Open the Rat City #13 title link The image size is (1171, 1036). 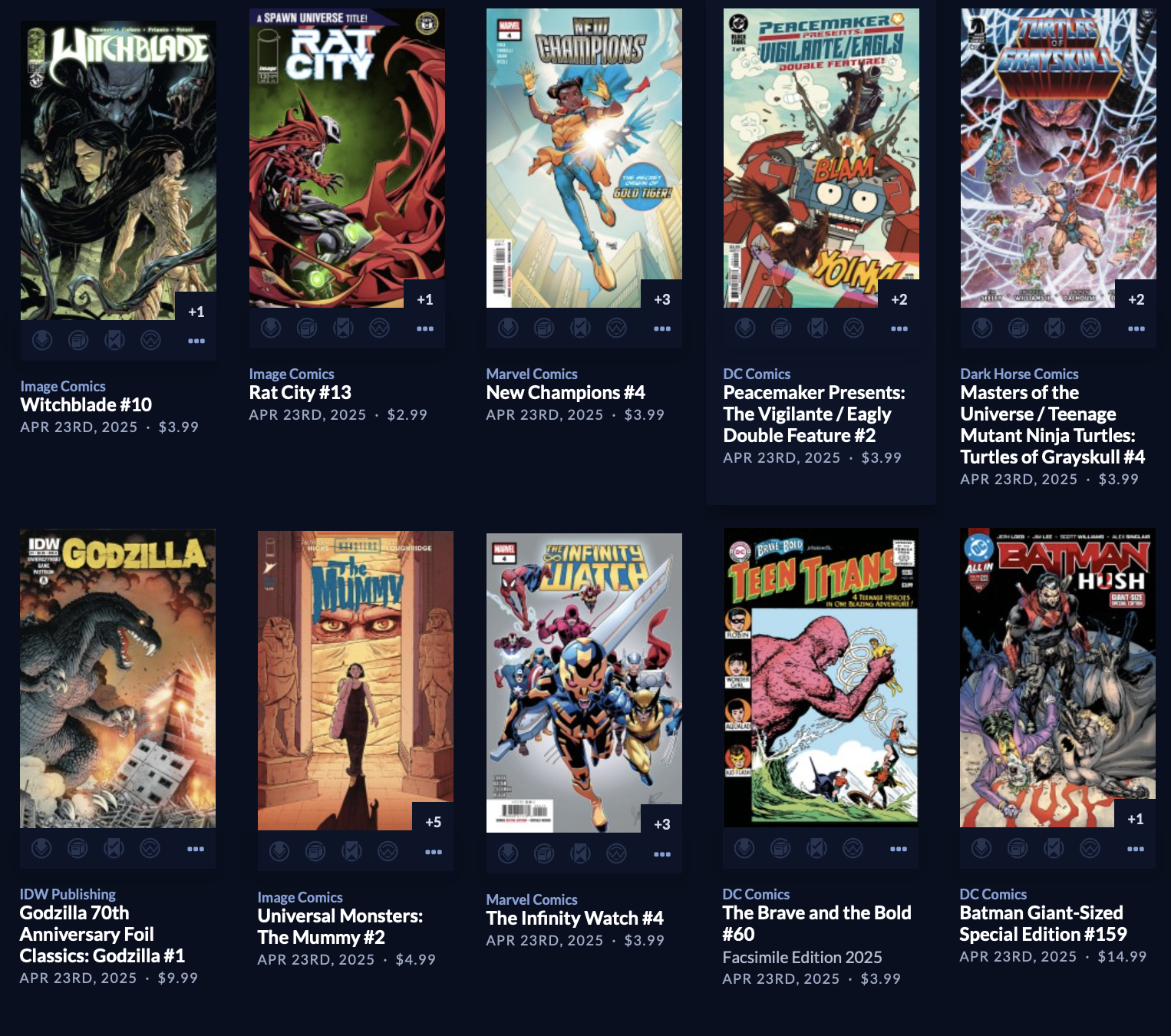[300, 392]
